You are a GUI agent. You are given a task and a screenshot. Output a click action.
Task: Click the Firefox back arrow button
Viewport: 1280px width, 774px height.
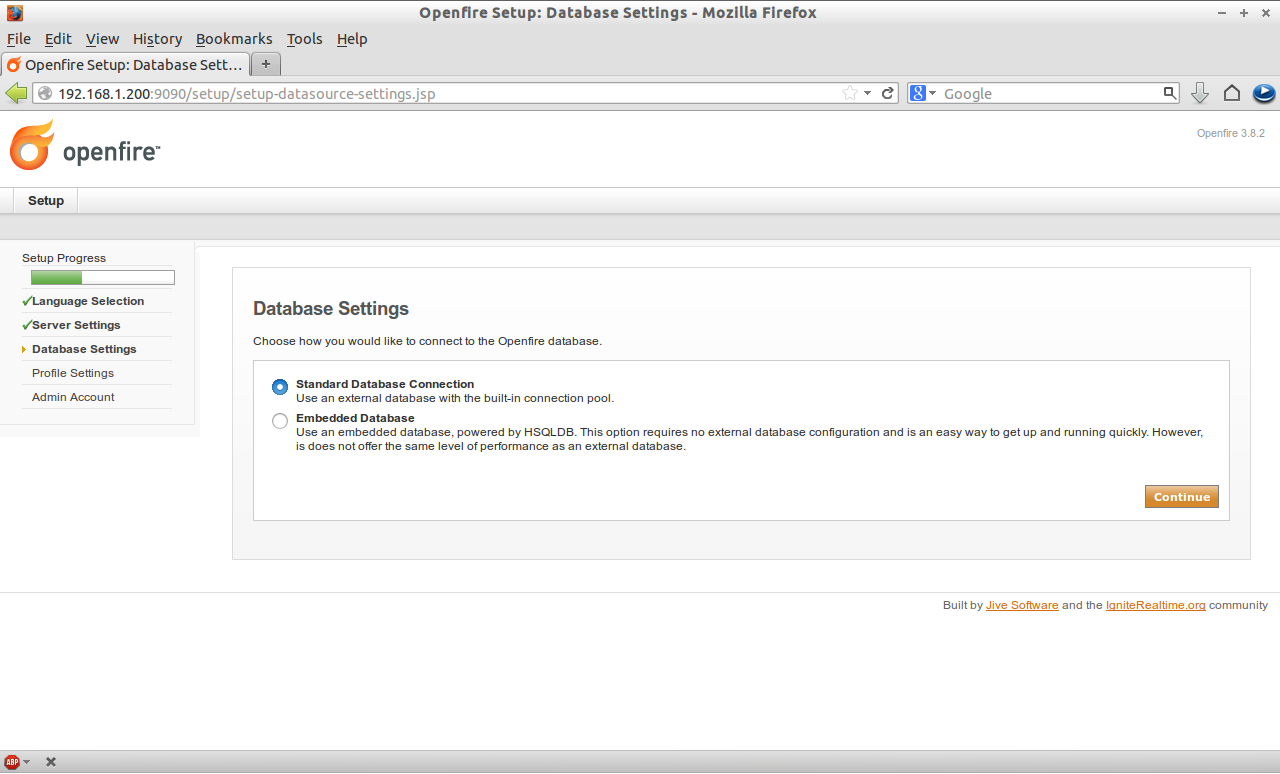[16, 93]
